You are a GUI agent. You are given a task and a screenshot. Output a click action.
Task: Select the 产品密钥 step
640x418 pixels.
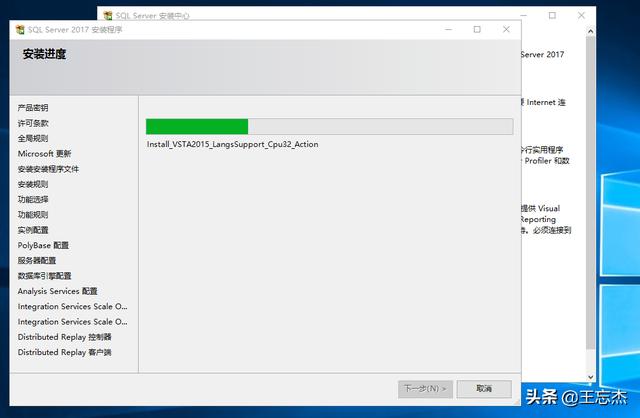pyautogui.click(x=33, y=108)
